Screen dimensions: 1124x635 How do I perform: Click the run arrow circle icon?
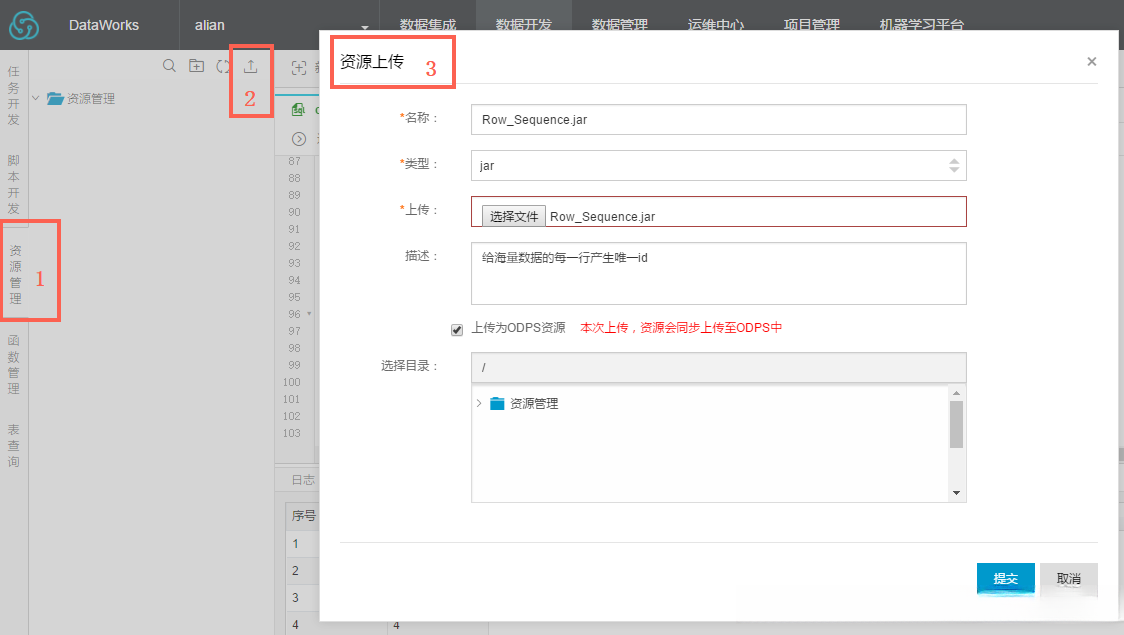(299, 139)
